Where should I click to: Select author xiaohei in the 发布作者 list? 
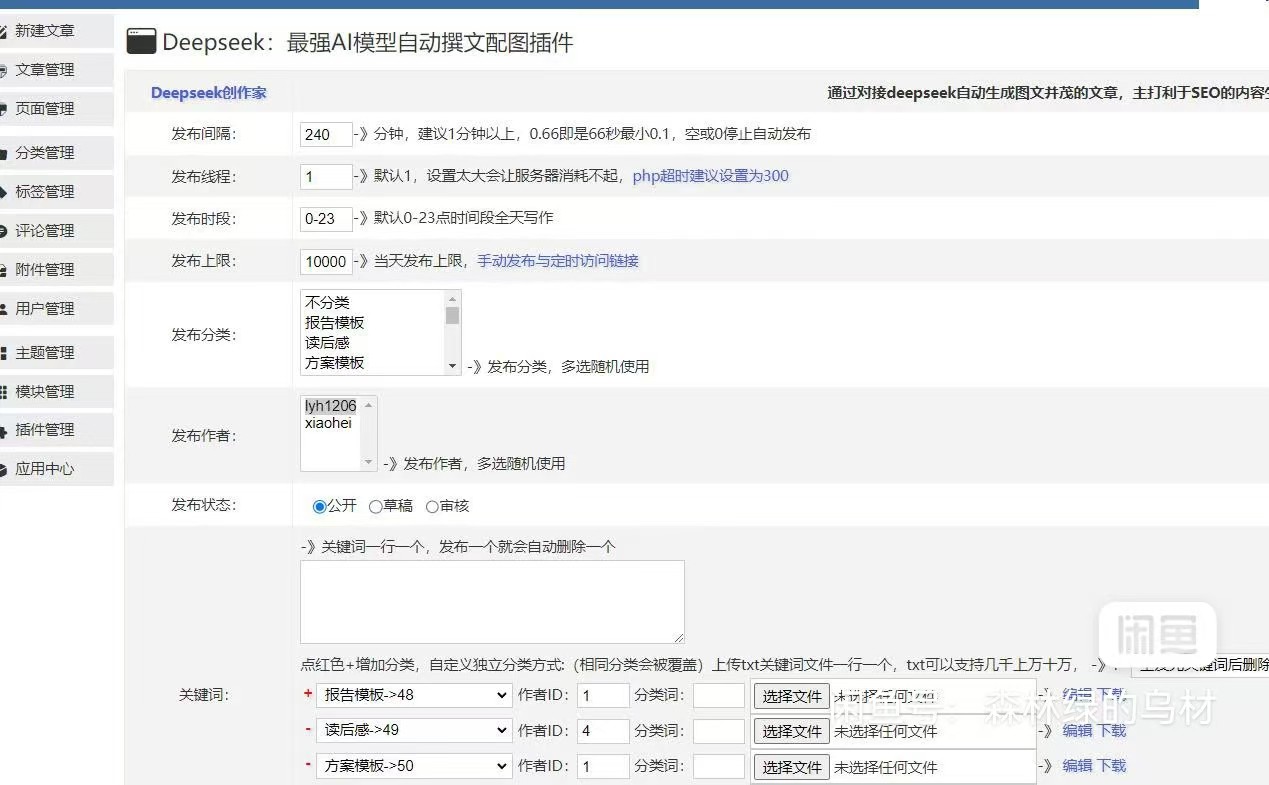(331, 423)
